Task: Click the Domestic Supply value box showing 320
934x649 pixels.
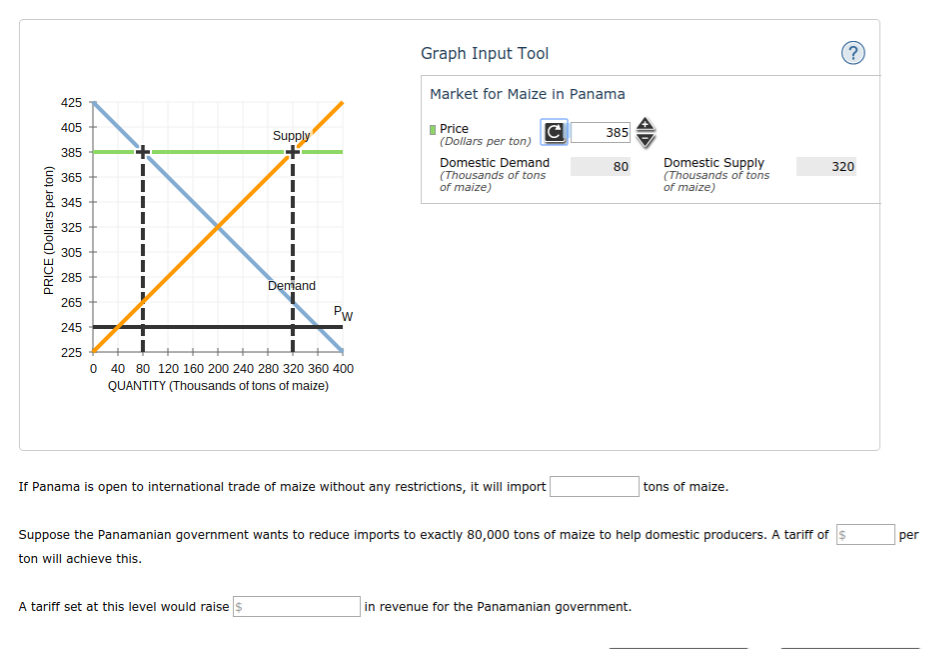Action: pos(826,166)
